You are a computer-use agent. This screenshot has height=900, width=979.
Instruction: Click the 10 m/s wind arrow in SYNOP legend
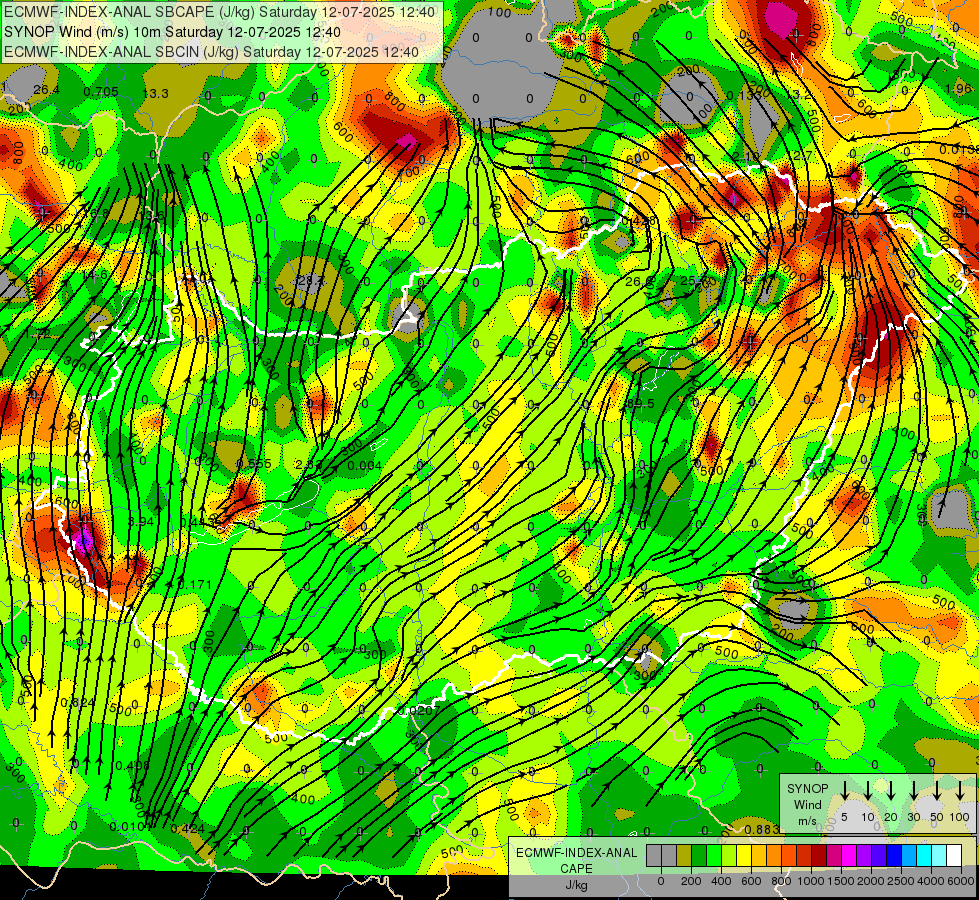867,791
